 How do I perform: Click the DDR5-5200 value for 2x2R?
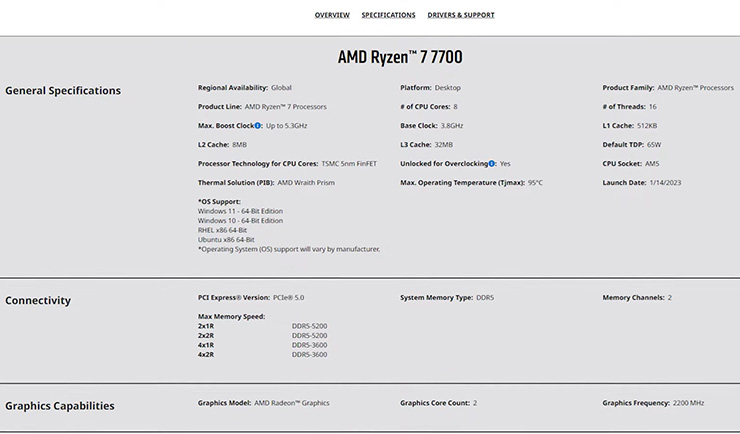coord(309,335)
